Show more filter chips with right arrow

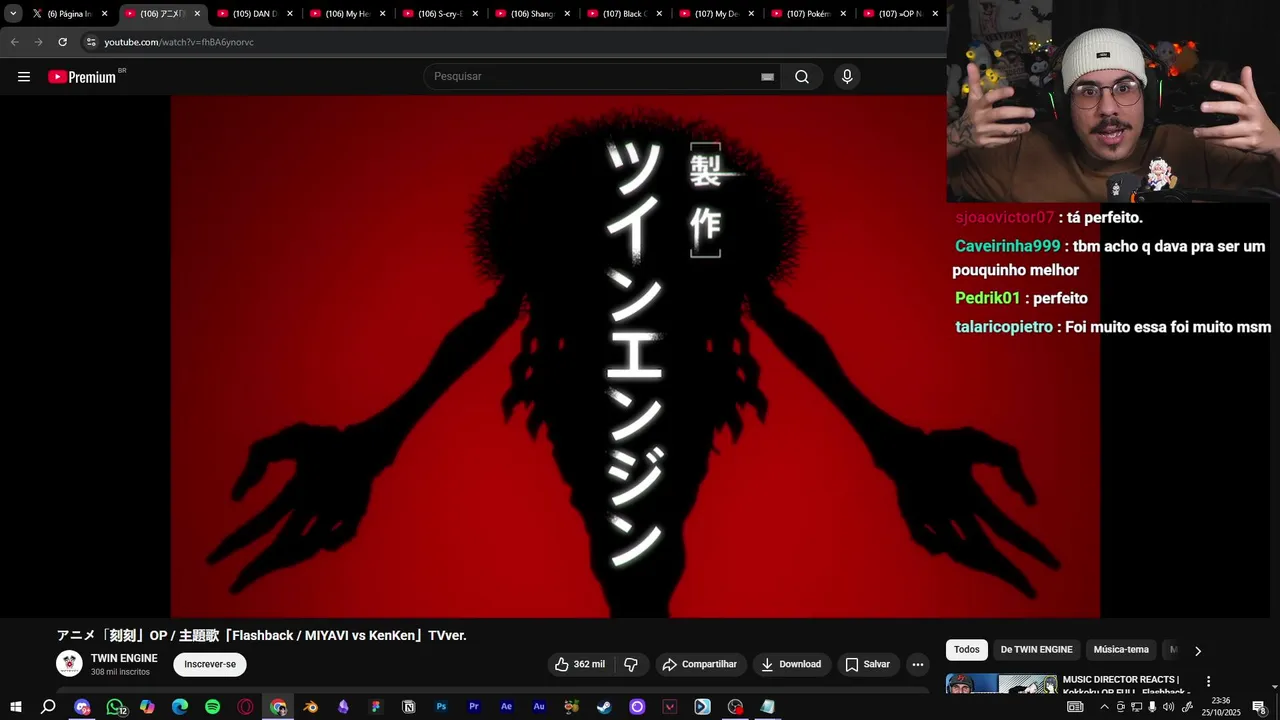(1198, 651)
